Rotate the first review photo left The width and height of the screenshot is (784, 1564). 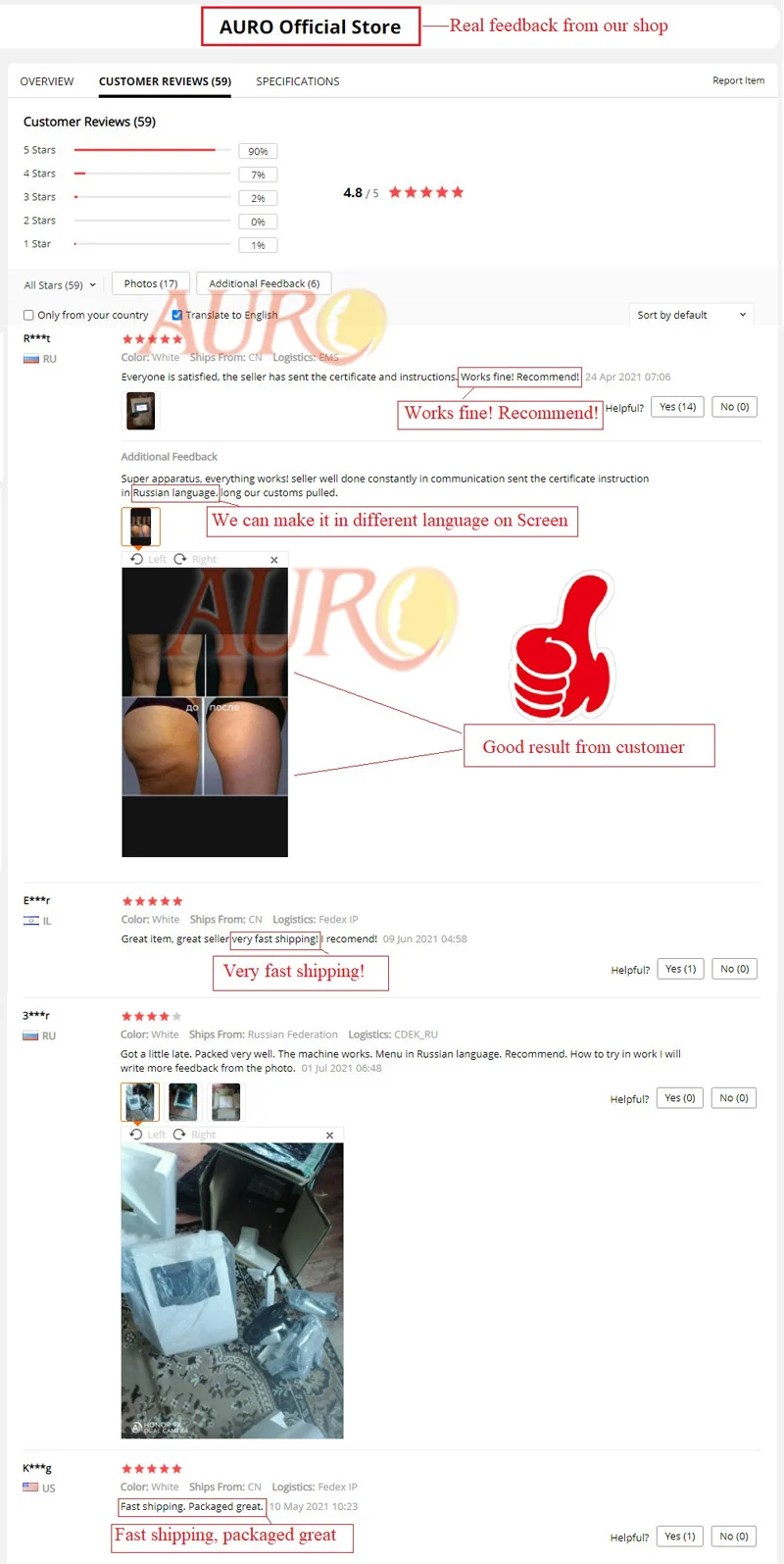pyautogui.click(x=147, y=559)
